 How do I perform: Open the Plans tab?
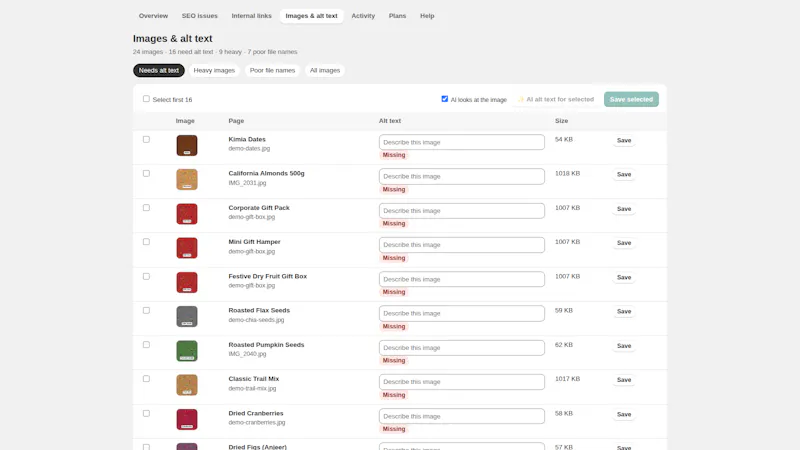[397, 16]
